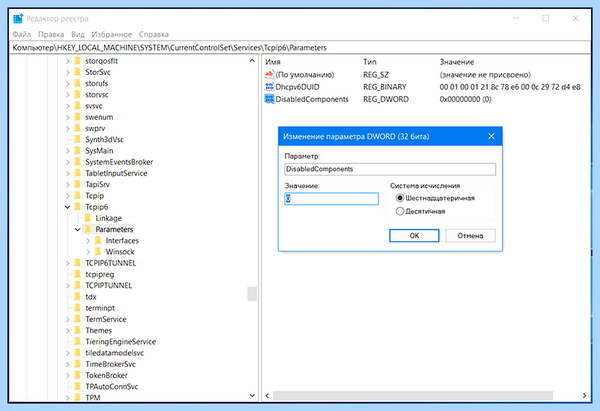Image resolution: width=600 pixels, height=411 pixels.
Task: Click the folder icon of Tcpip key
Action: point(78,196)
